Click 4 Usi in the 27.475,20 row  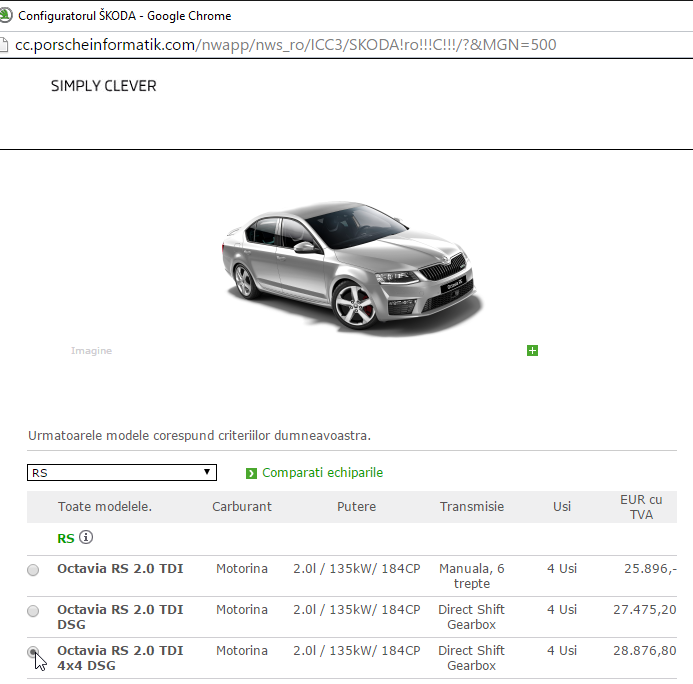pos(562,609)
